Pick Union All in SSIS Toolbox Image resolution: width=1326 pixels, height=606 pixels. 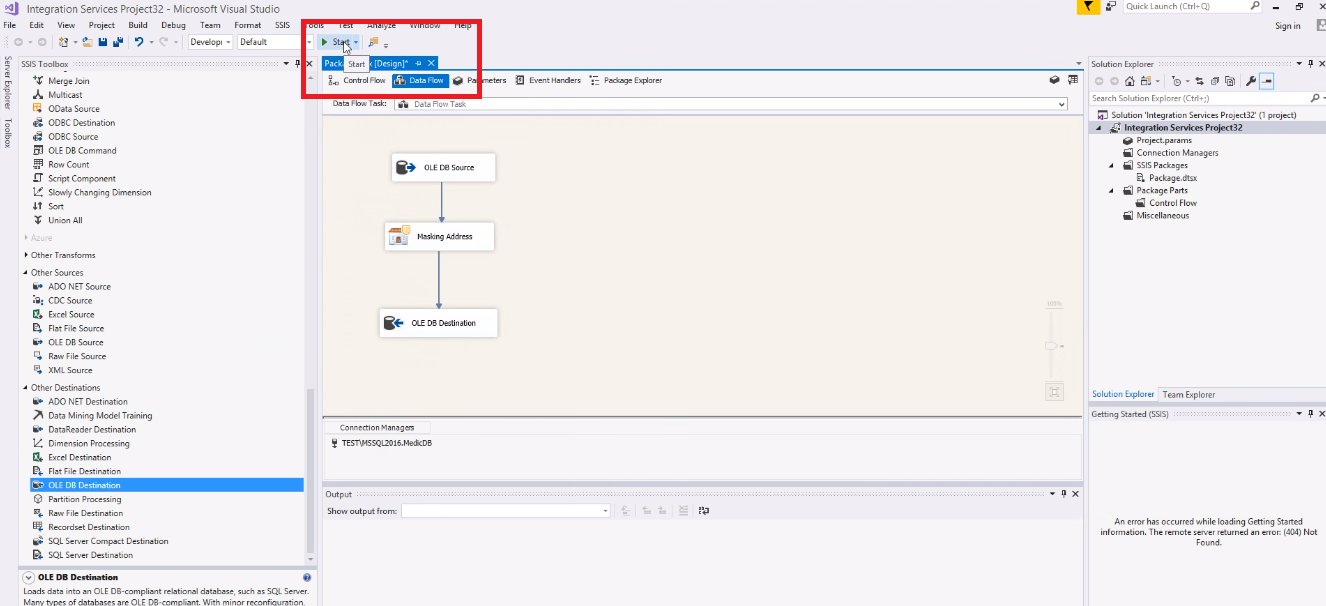click(x=65, y=220)
